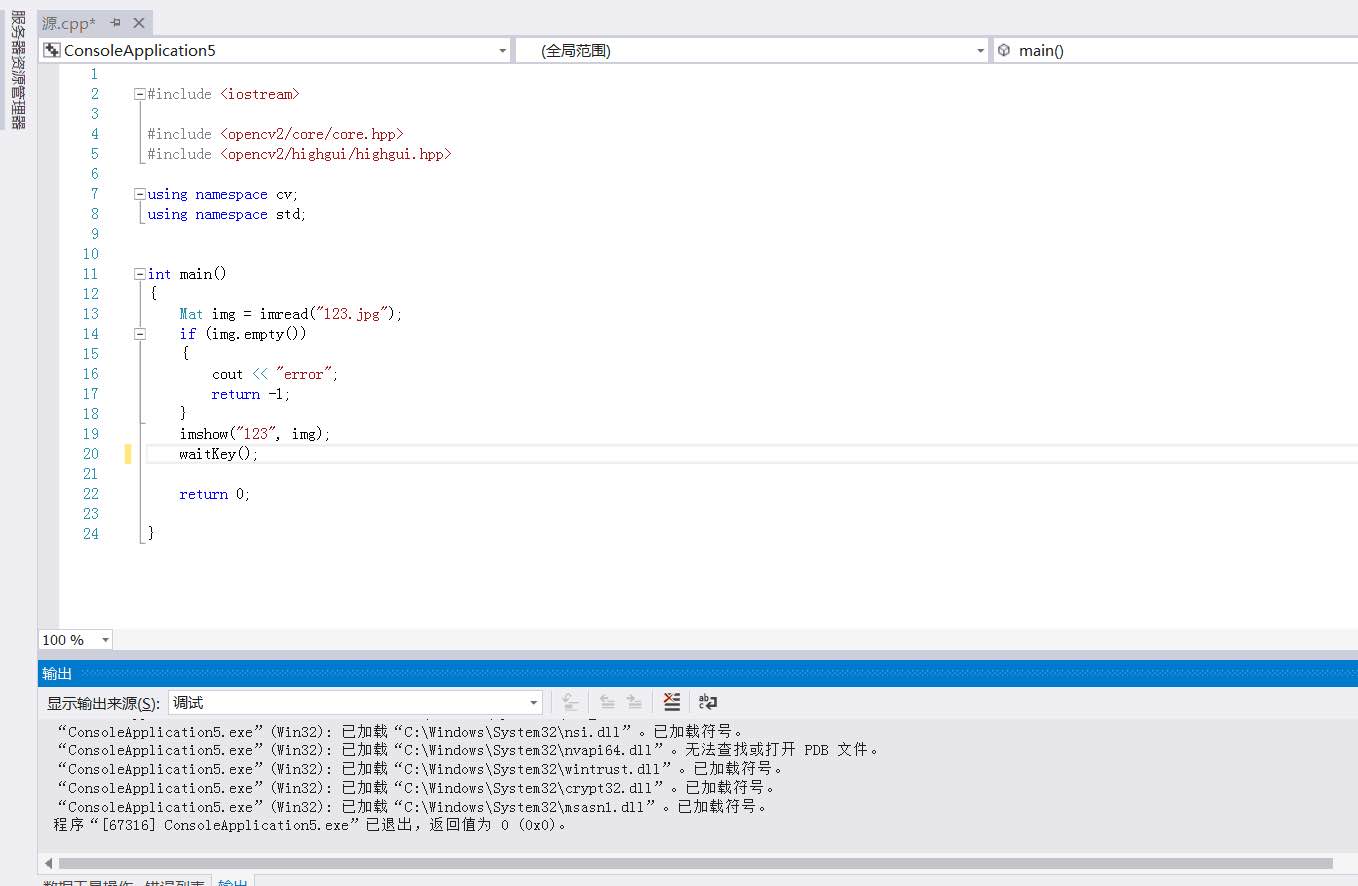Viewport: 1358px width, 886px height.
Task: Pin the 源.cpp editor tab
Action: (x=115, y=23)
